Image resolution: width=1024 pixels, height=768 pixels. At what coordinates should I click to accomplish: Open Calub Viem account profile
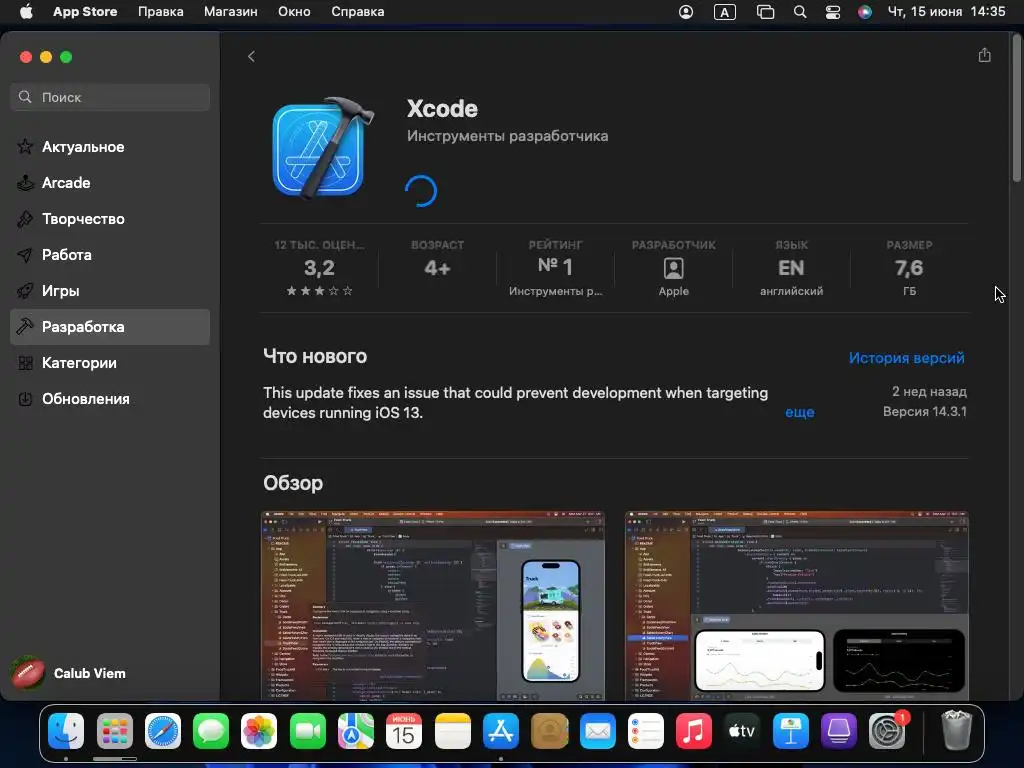[x=69, y=673]
